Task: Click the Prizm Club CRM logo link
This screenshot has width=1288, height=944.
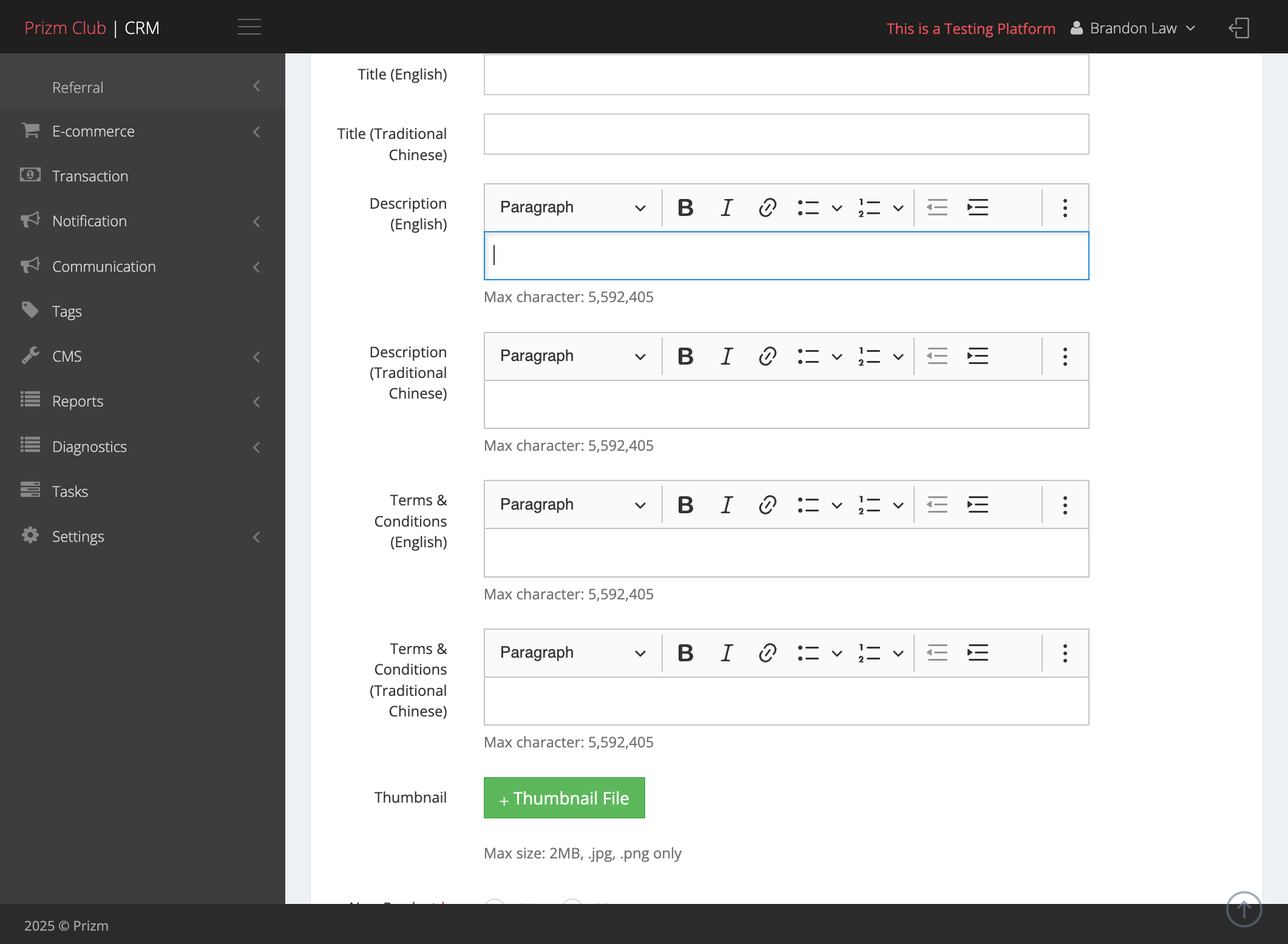Action: 92,28
